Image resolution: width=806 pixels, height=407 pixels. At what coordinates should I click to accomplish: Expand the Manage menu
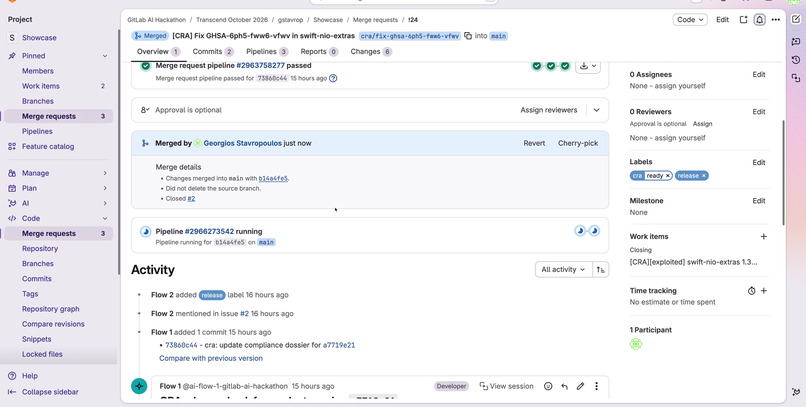105,173
